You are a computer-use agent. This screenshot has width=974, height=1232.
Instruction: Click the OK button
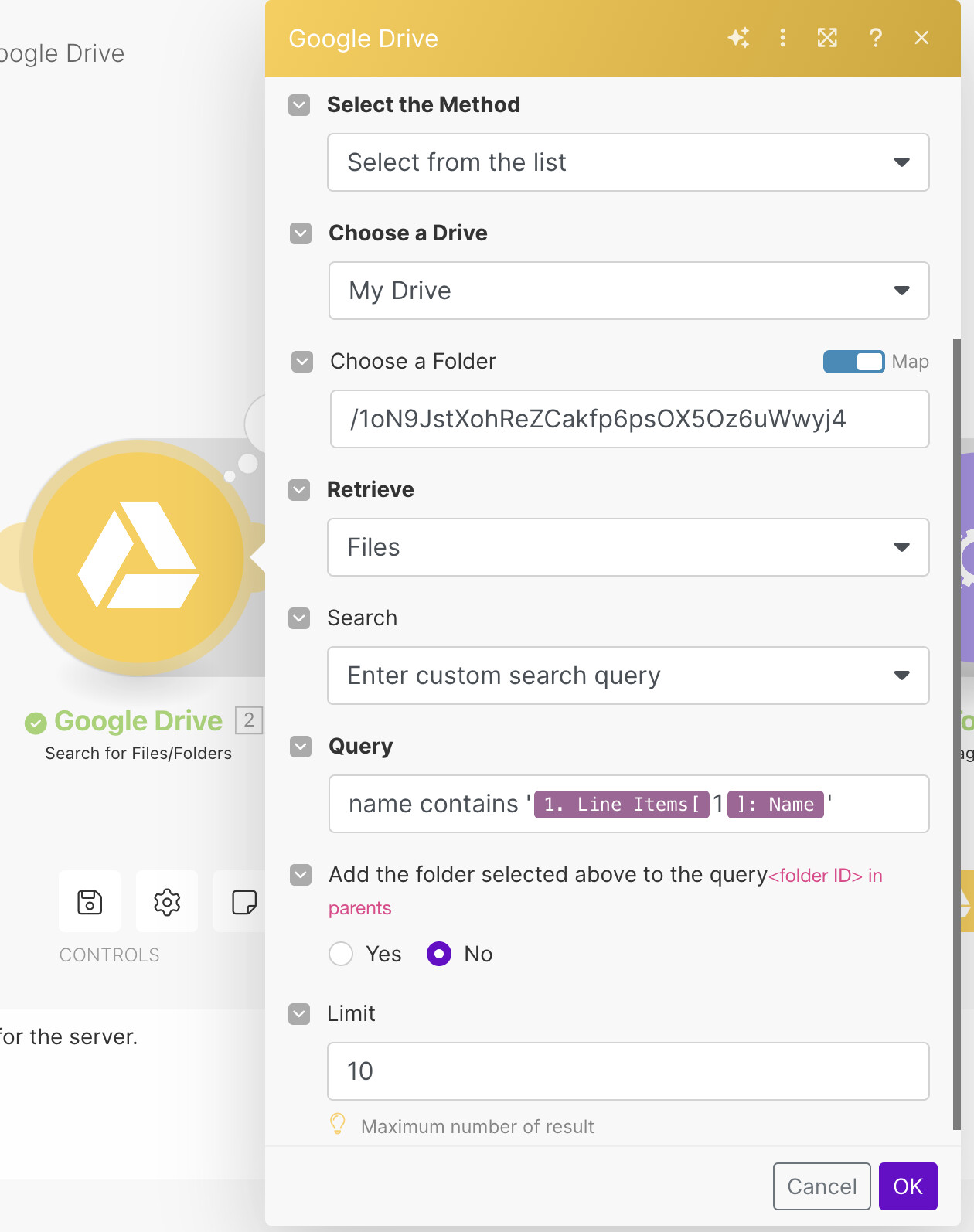908,1186
